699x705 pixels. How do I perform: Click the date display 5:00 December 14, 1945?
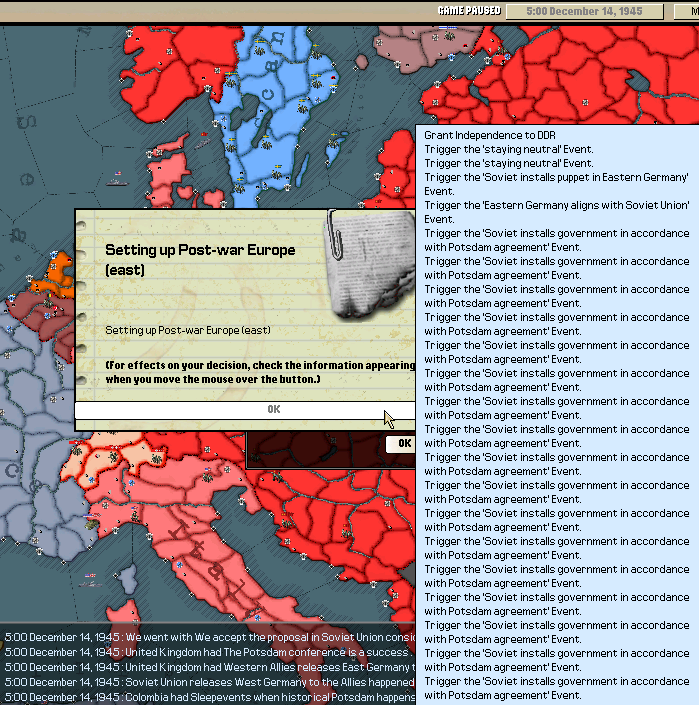point(584,11)
